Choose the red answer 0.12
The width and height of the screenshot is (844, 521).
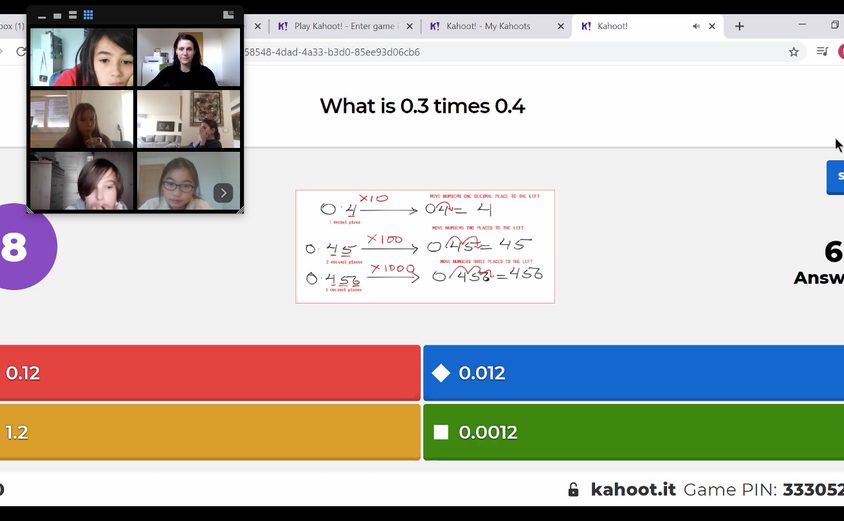[208, 373]
